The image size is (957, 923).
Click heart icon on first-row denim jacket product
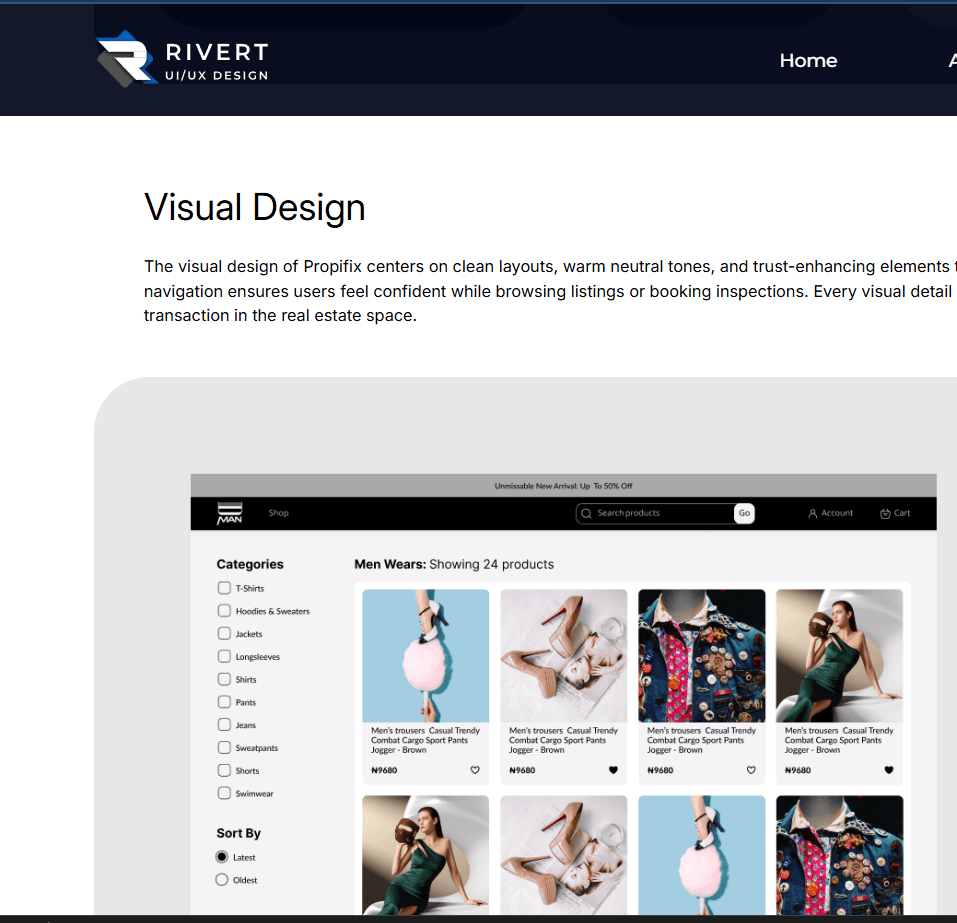[751, 770]
